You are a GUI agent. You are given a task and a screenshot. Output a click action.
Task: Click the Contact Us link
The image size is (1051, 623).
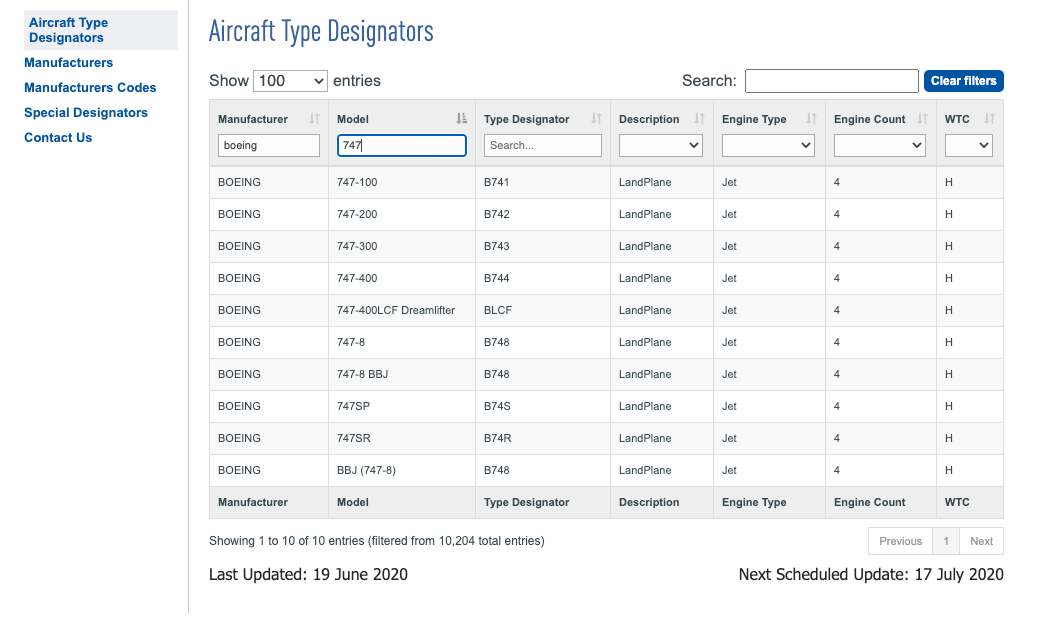58,138
